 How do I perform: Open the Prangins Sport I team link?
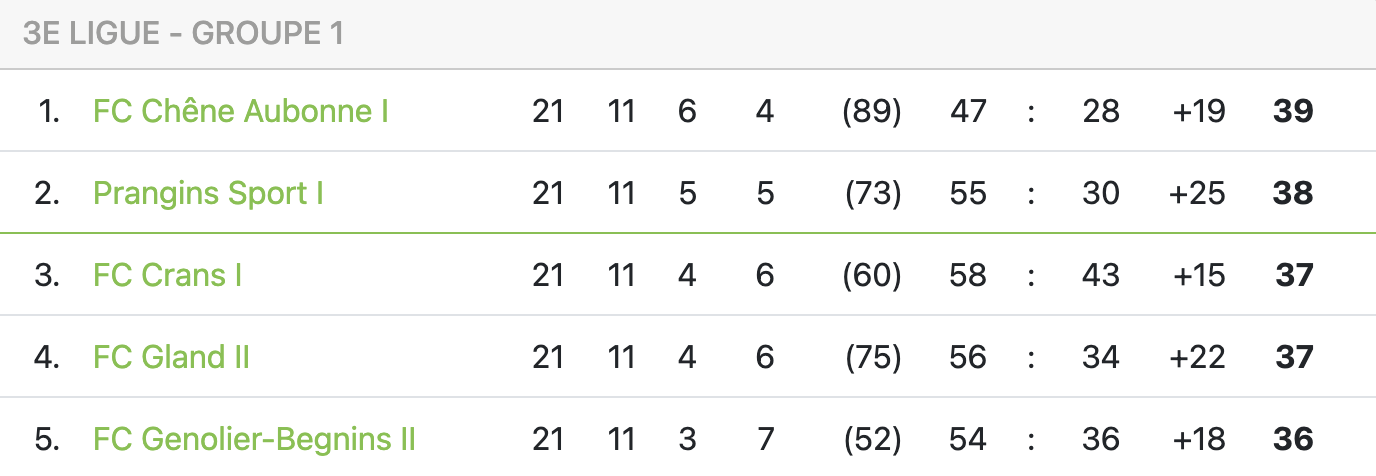click(x=208, y=193)
